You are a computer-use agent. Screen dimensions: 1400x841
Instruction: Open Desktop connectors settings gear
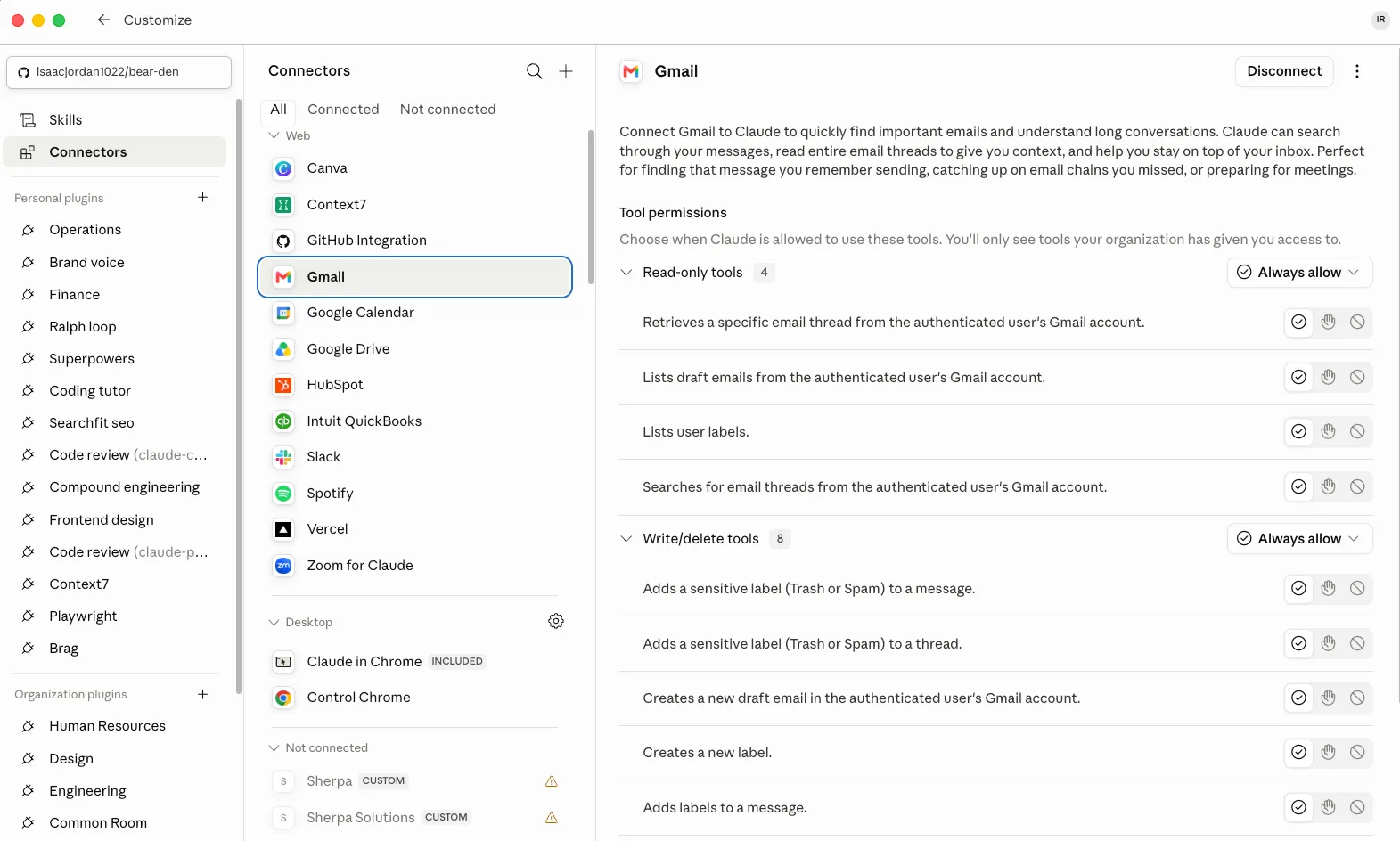556,621
